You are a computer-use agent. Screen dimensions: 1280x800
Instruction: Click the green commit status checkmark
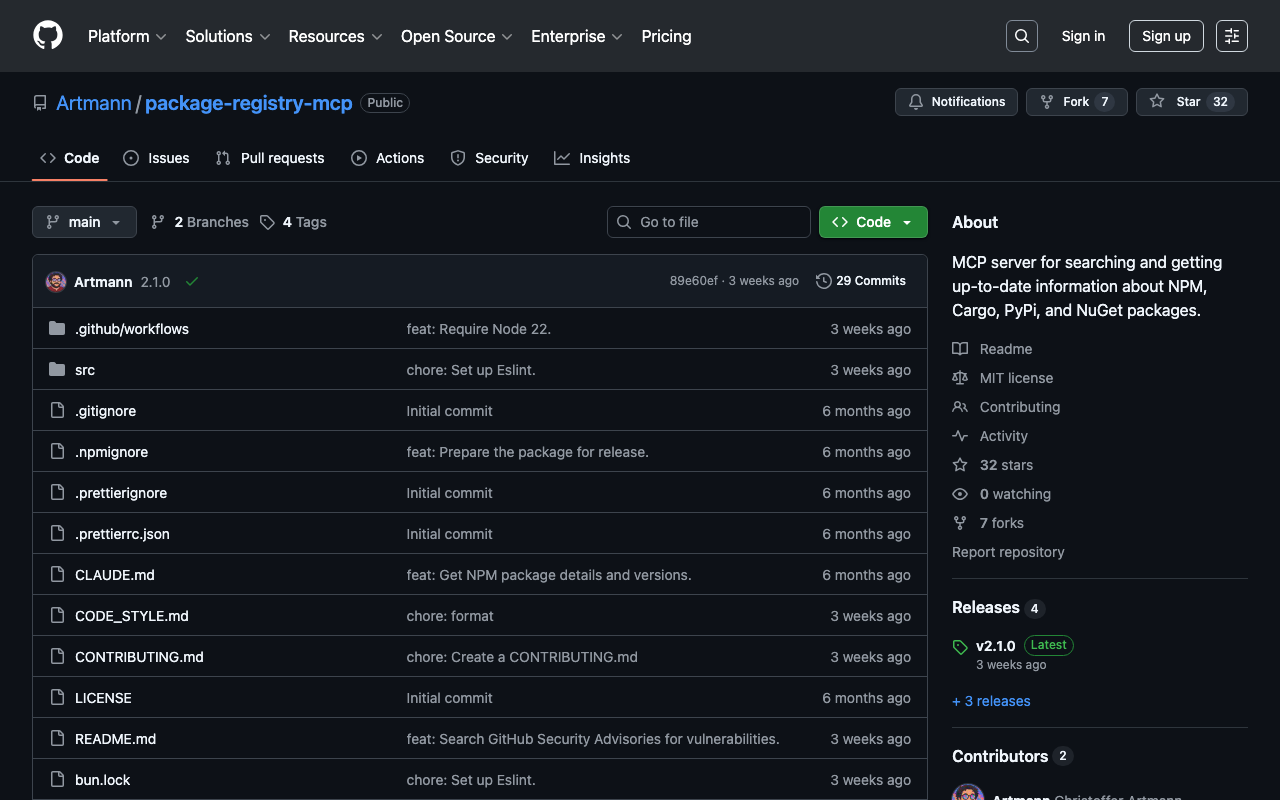pos(192,282)
